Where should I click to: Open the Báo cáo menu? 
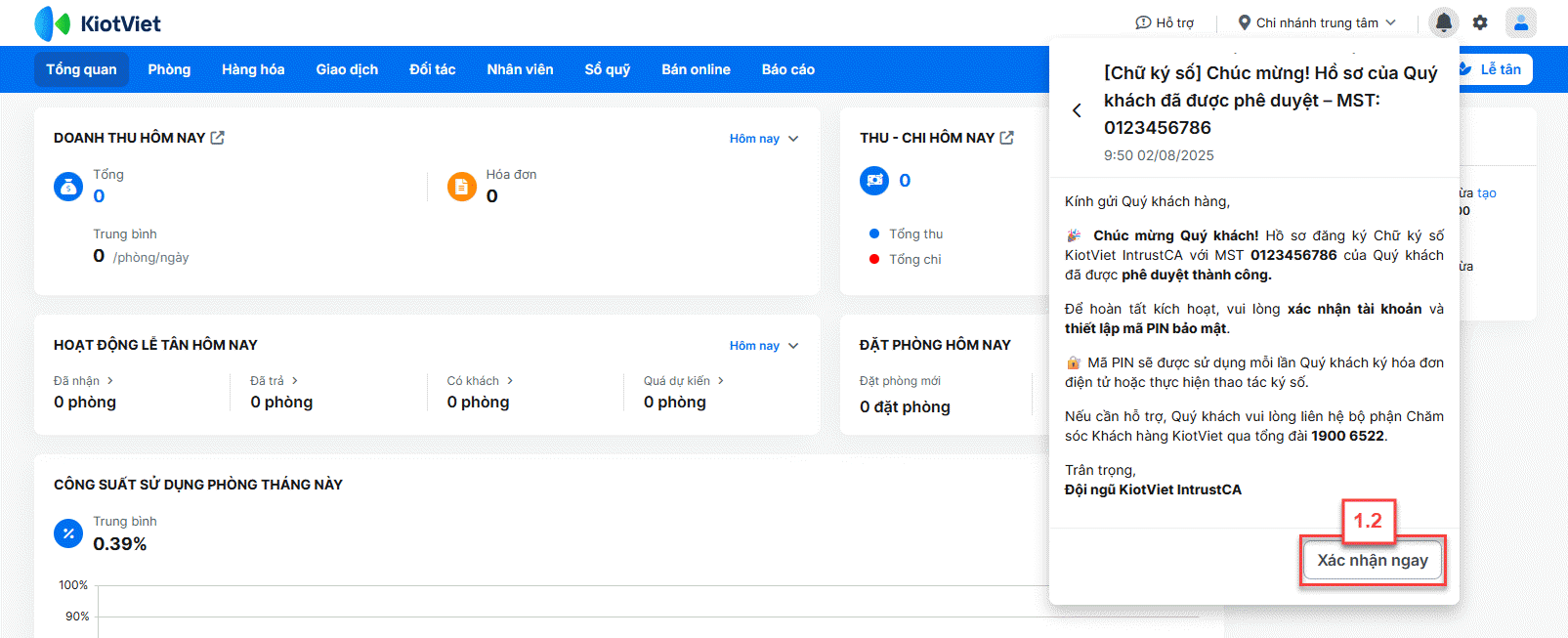point(788,69)
